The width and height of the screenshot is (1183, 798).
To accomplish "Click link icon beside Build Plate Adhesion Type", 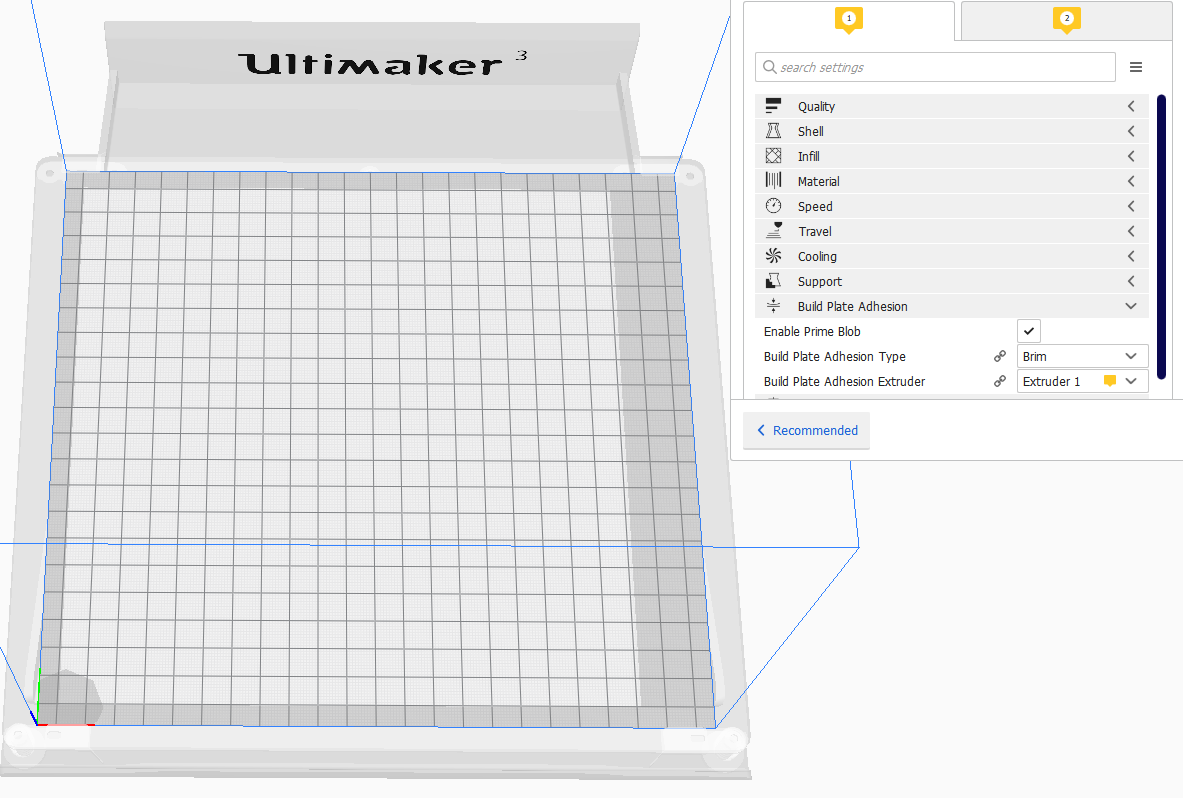I will (x=1000, y=356).
